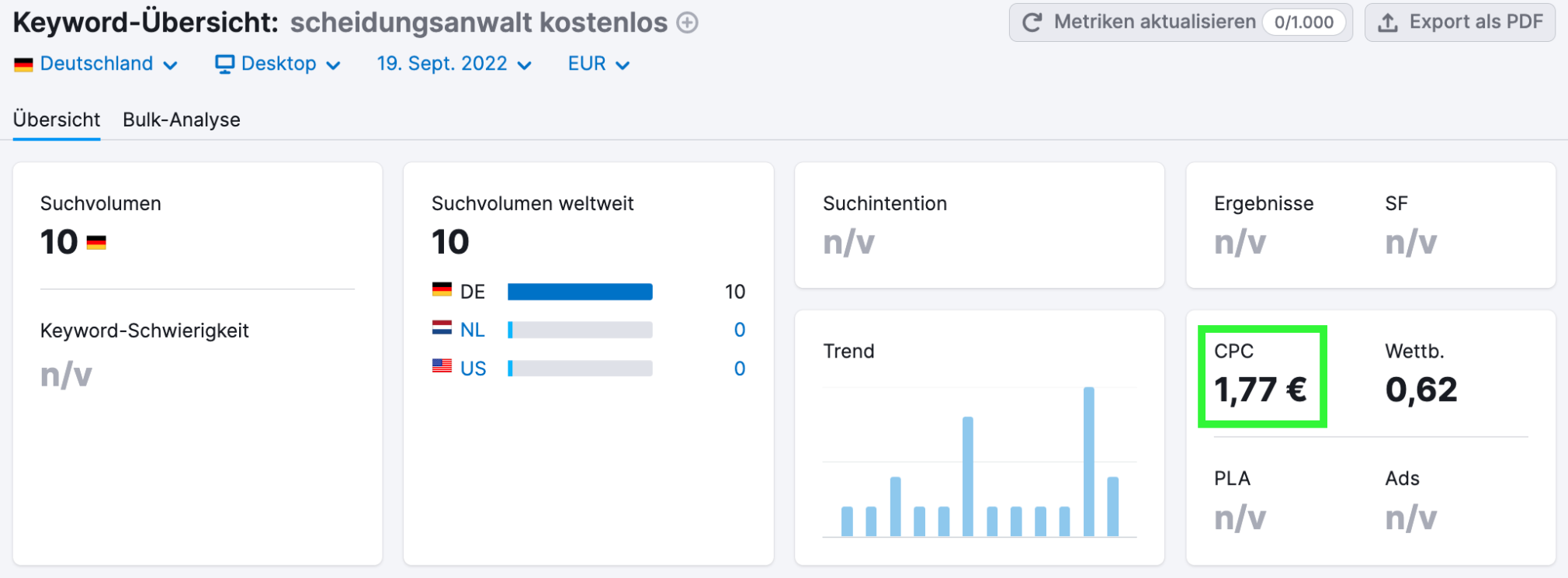Click Export als PDF button
This screenshot has height=578, width=1568.
(1459, 22)
